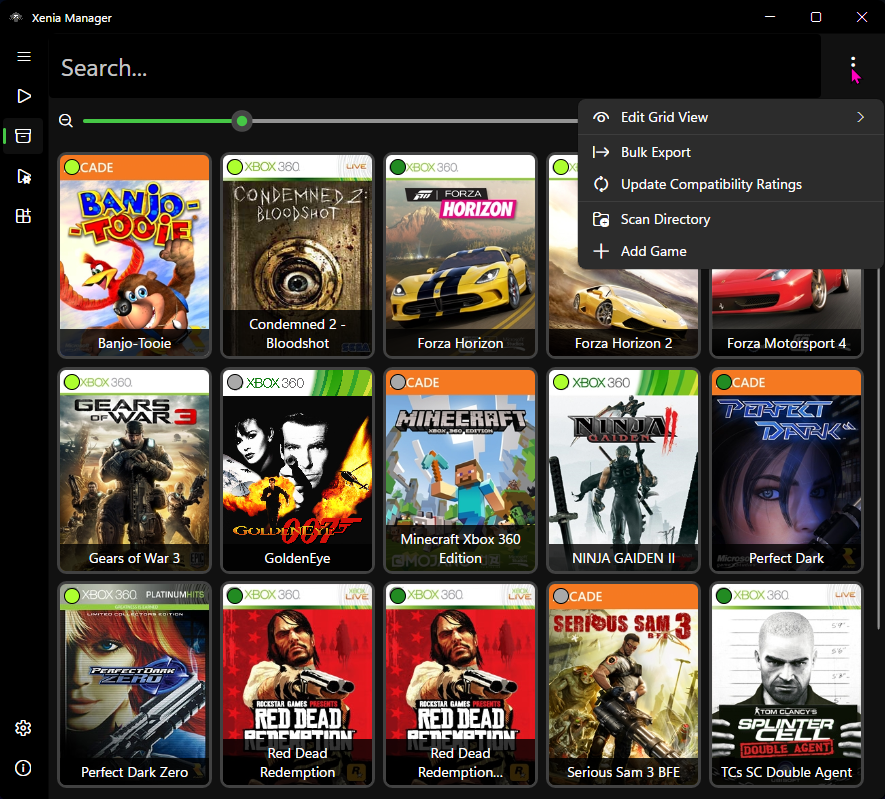Click the vertical scrollbar on the right
Viewport: 885px width, 799px height.
point(878,449)
